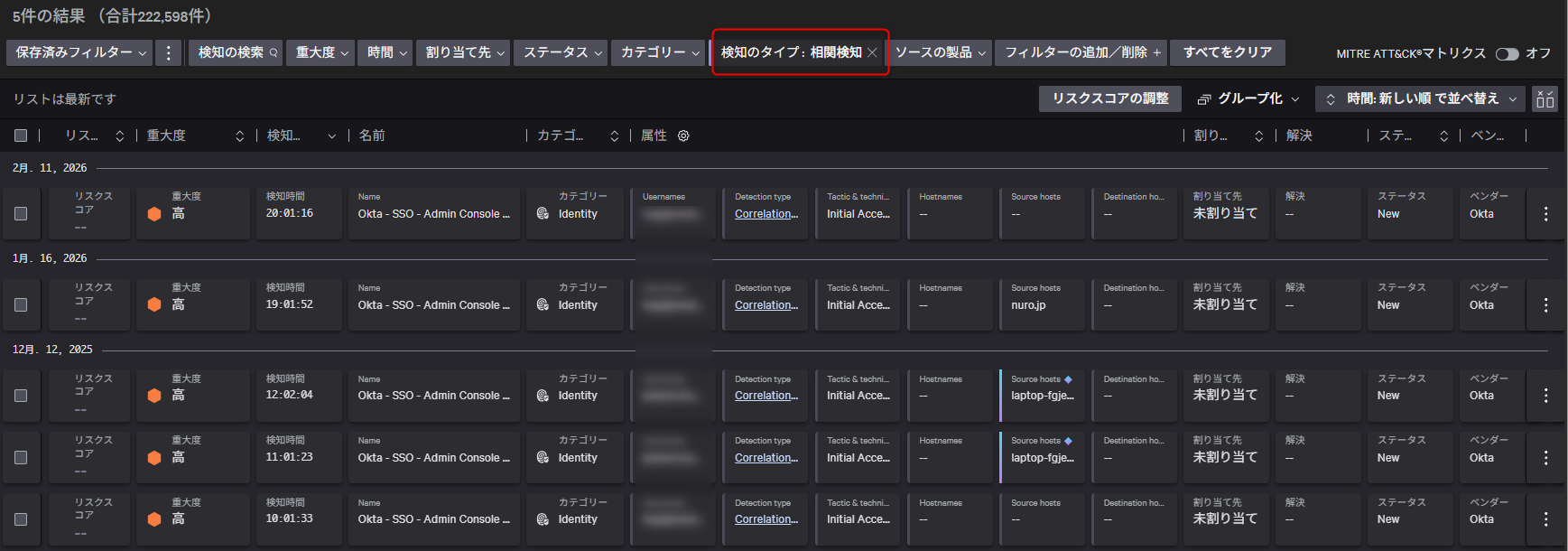Viewport: 1568px width, 551px height.
Task: Open the 時間: 新しい順 sort dropdown
Action: [x=1421, y=99]
